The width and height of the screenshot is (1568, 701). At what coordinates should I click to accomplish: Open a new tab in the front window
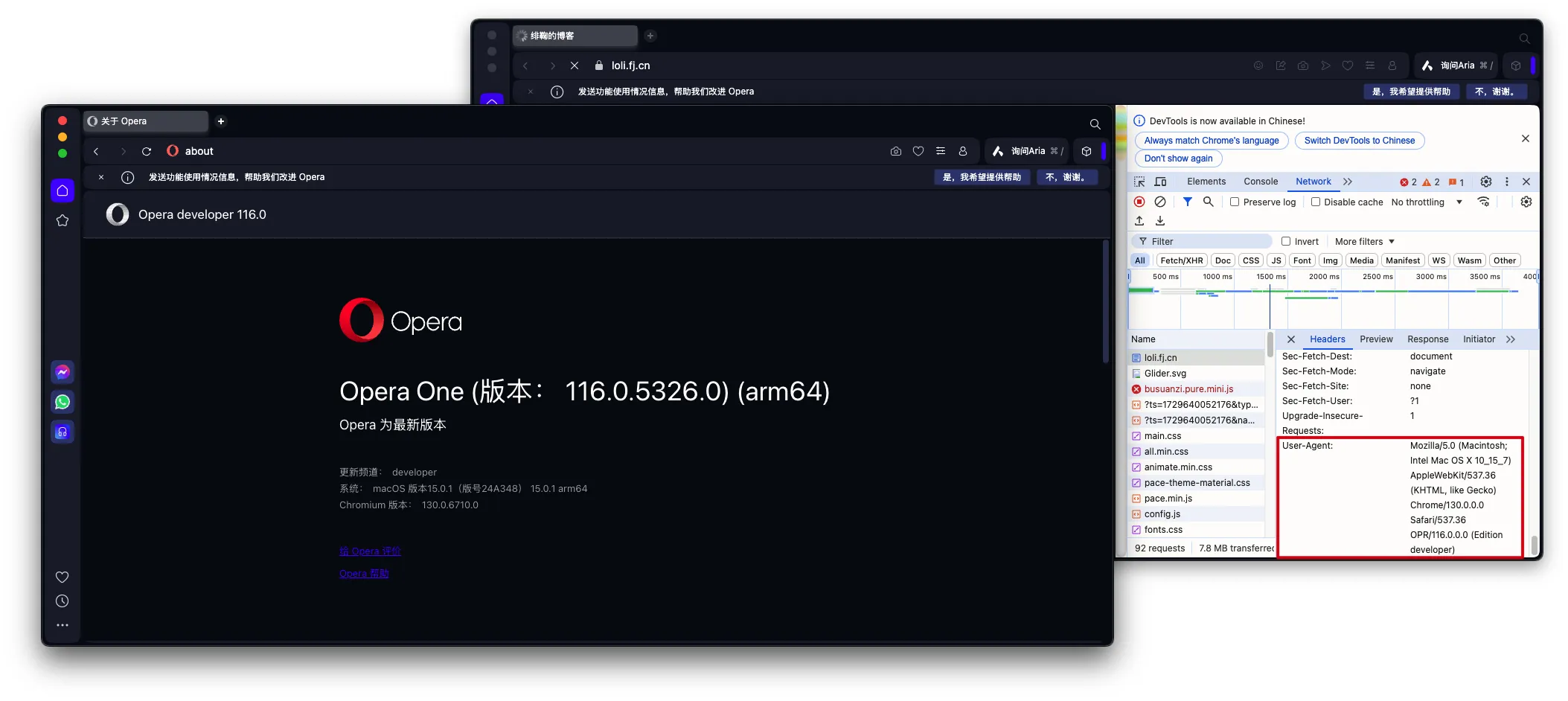pos(221,121)
